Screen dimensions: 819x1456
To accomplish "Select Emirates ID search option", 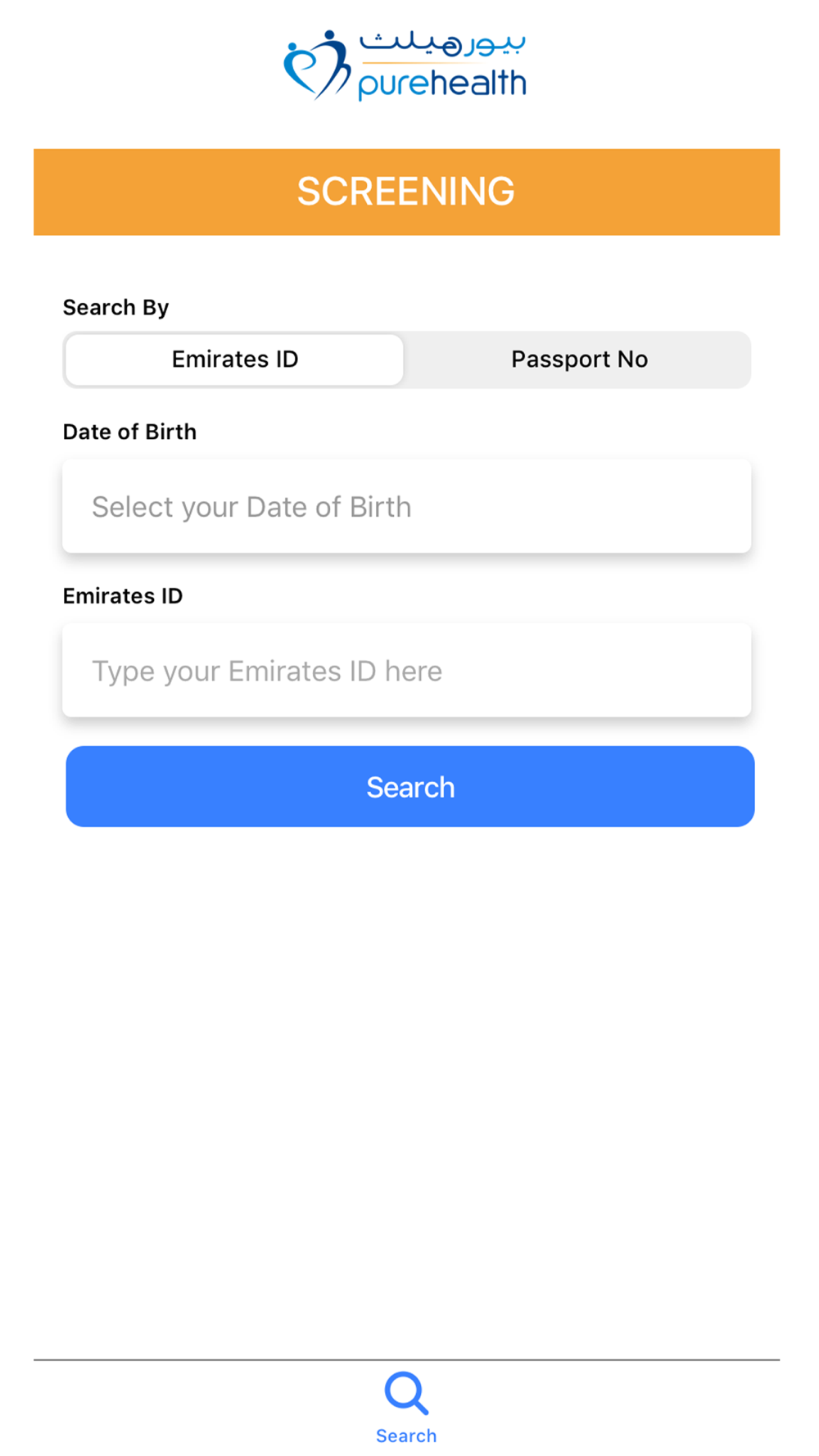I will [x=235, y=359].
